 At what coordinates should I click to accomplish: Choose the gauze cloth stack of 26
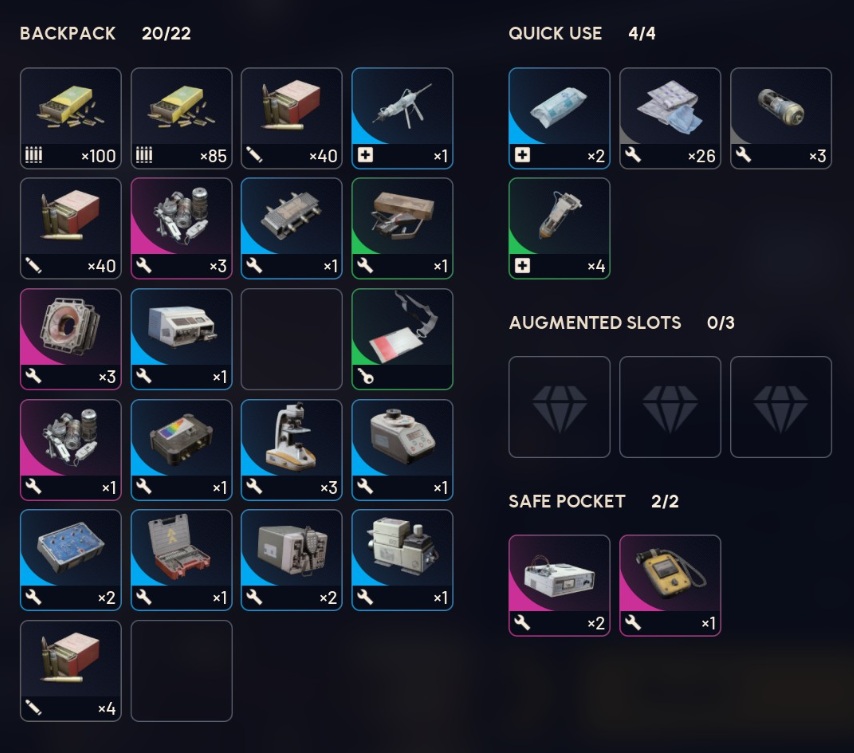click(670, 118)
